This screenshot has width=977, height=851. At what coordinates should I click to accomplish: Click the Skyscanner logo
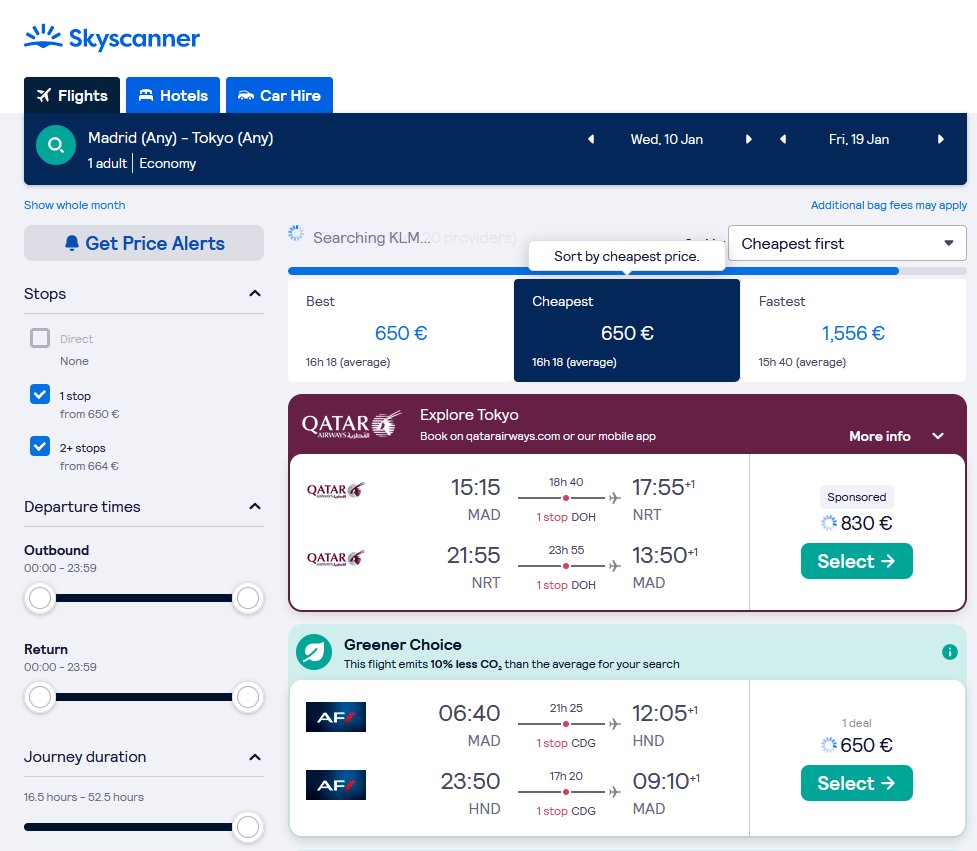112,39
